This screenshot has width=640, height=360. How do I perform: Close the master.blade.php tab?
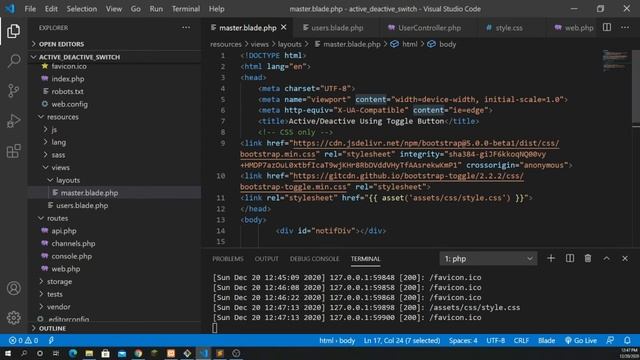[284, 27]
